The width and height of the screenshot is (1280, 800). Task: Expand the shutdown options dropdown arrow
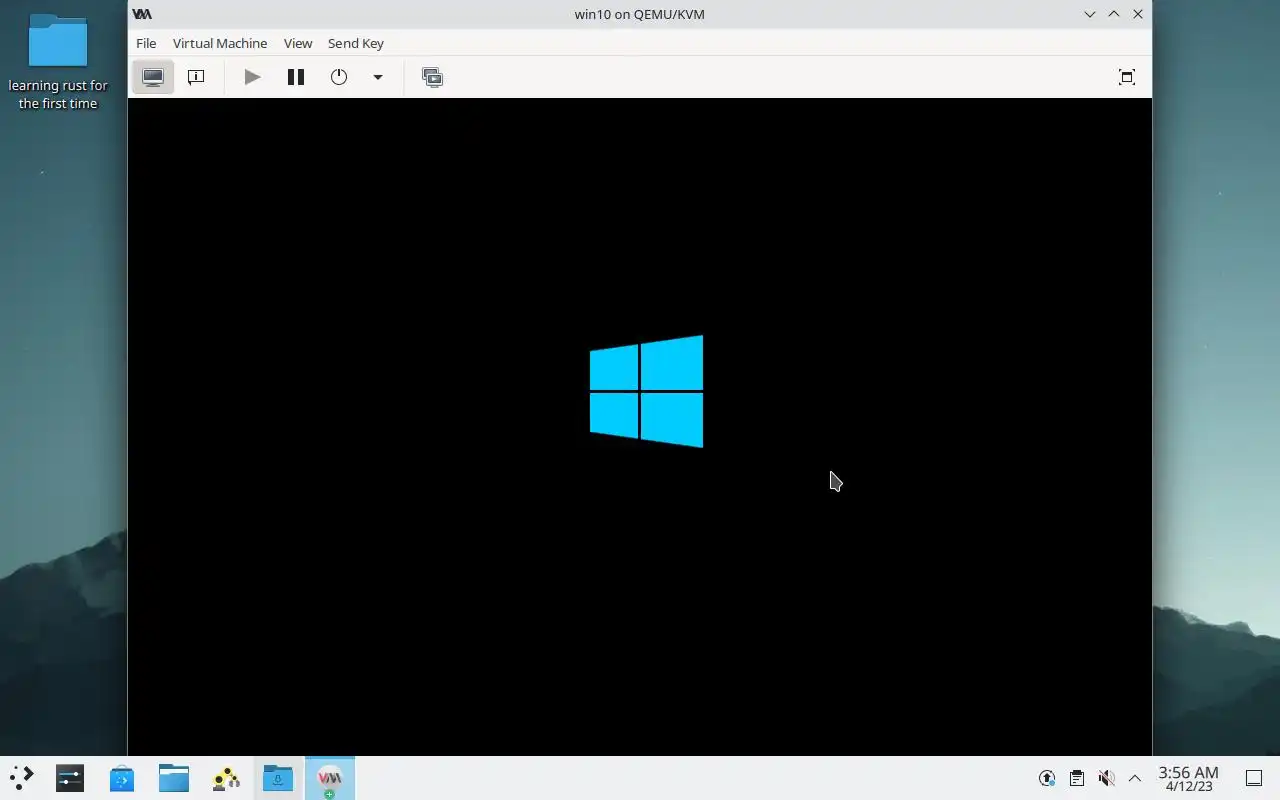pos(378,77)
